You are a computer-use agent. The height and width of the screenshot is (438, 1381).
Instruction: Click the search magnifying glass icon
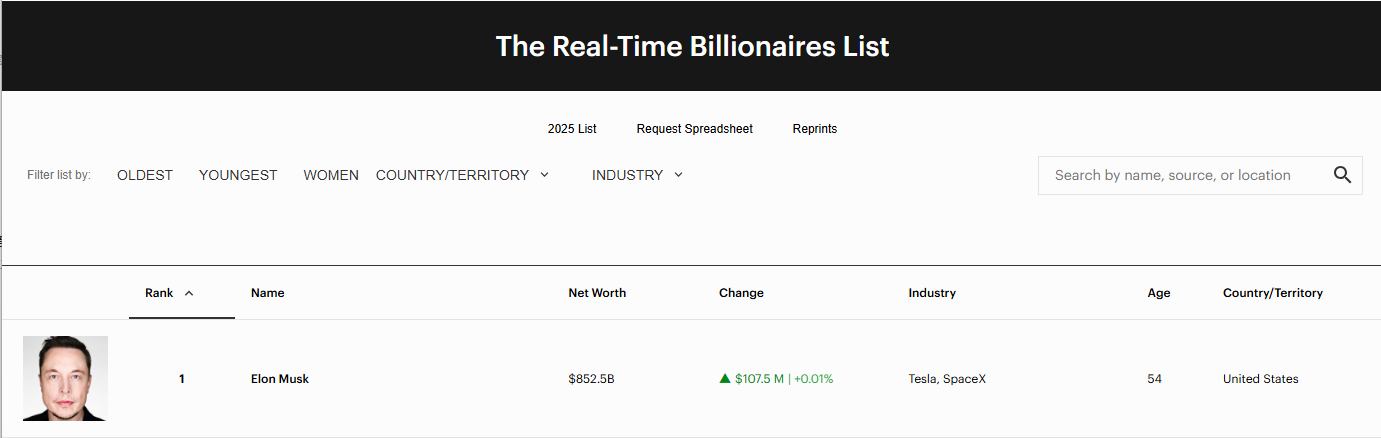(x=1342, y=175)
